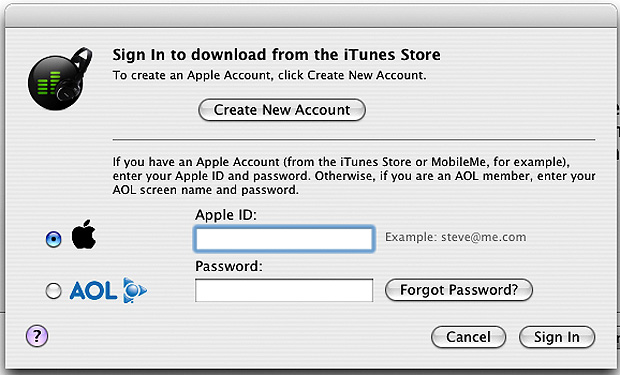620x375 pixels.
Task: Focus the Password text field
Action: pos(284,290)
